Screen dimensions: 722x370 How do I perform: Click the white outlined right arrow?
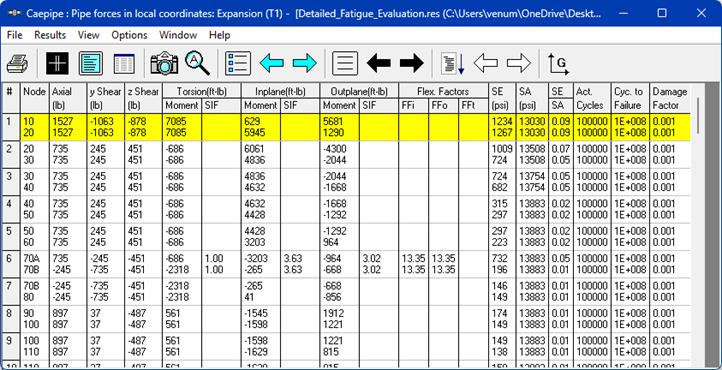518,63
